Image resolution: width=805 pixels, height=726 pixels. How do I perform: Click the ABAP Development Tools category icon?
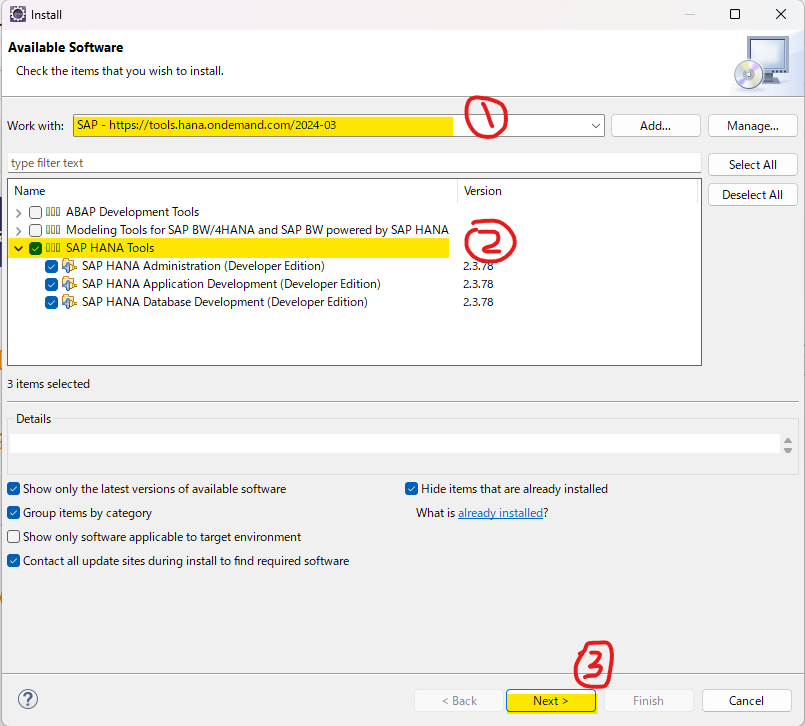[53, 212]
